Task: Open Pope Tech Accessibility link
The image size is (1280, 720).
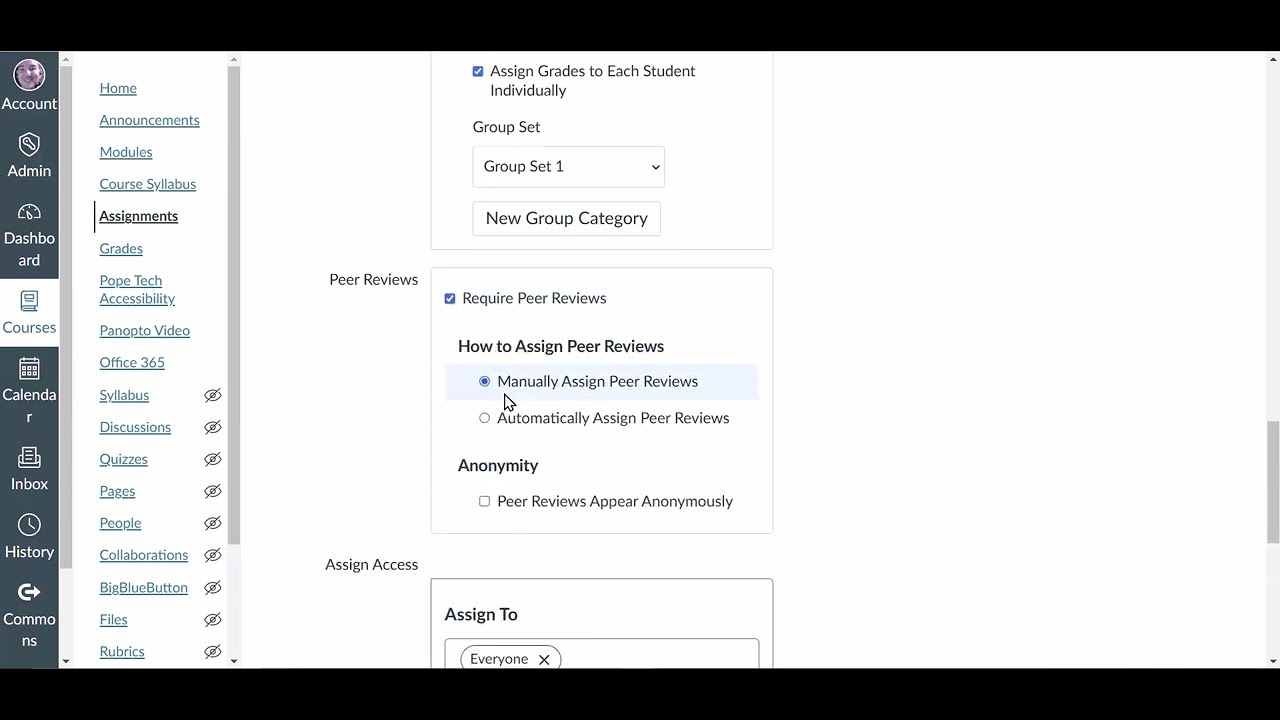Action: click(x=137, y=289)
